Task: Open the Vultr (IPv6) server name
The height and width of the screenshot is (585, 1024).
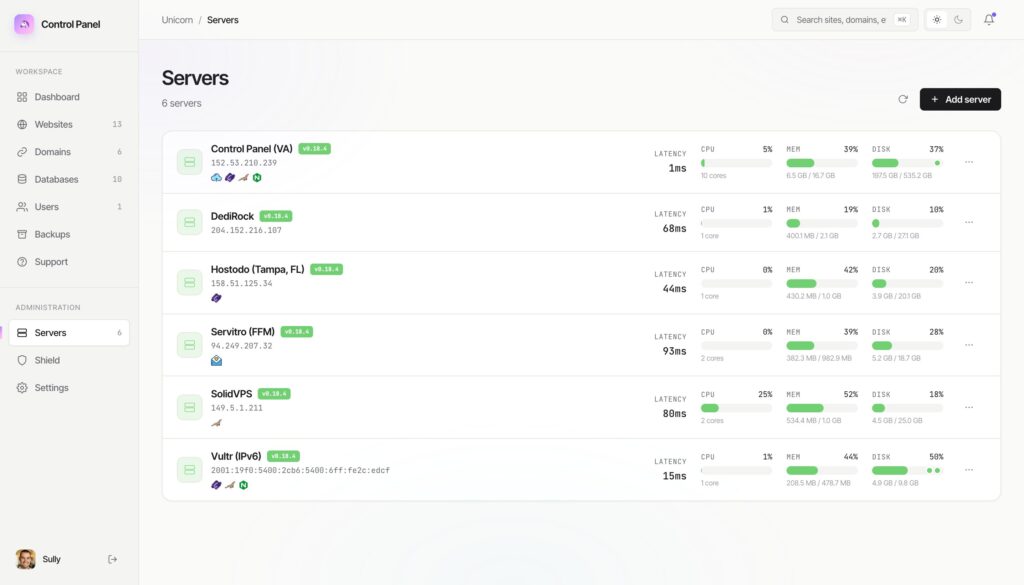Action: click(236, 456)
